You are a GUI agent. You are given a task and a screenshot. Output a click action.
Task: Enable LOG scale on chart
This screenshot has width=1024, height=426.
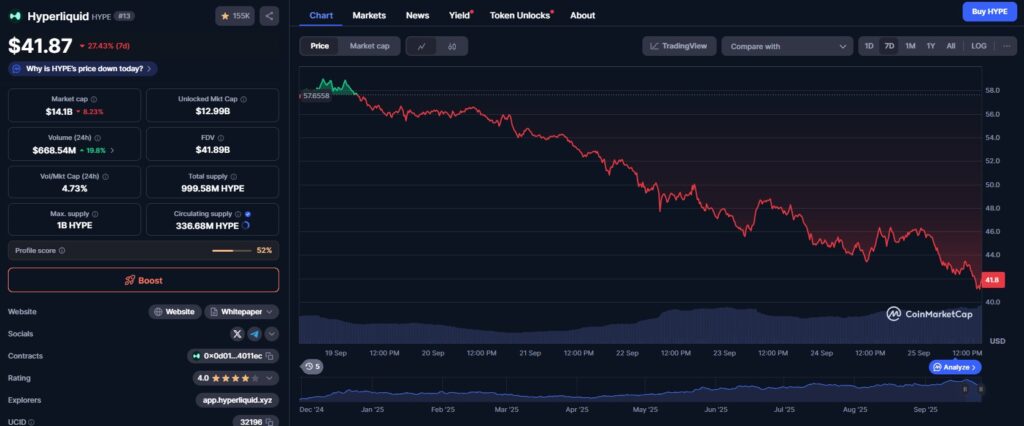pos(978,46)
